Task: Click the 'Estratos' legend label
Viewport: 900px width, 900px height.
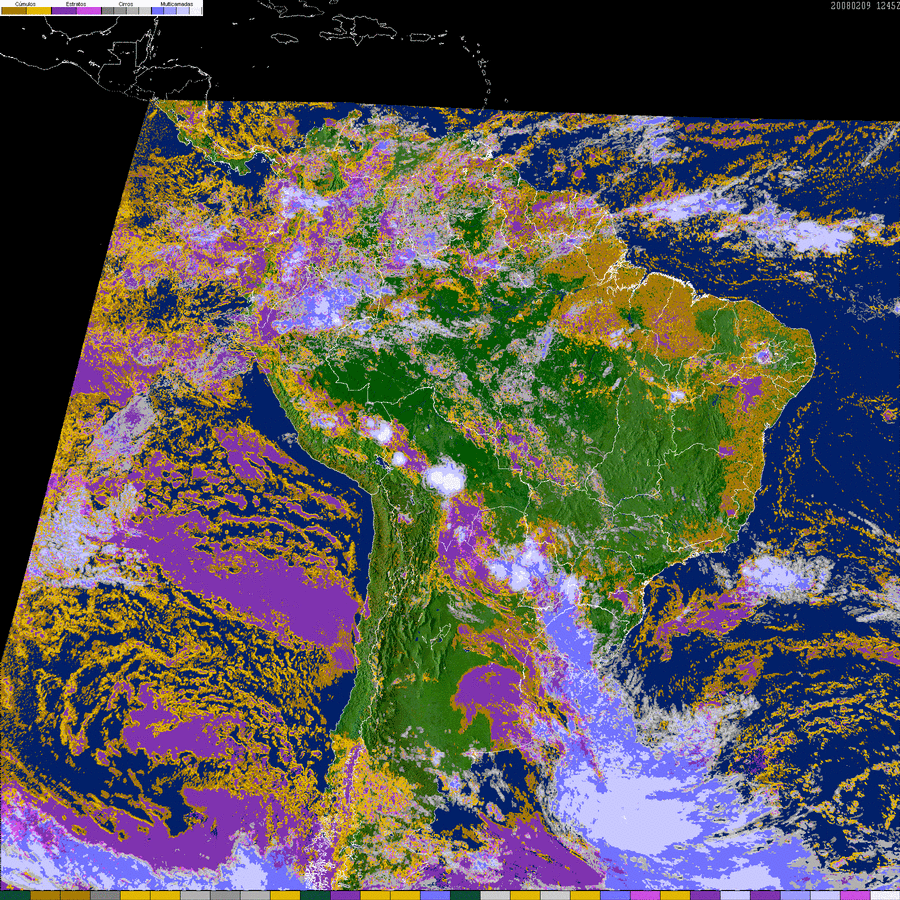Action: pos(76,4)
